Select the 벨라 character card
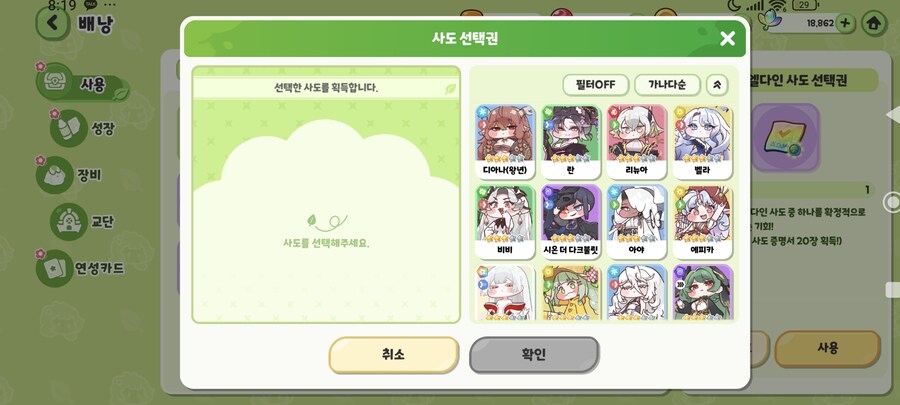This screenshot has width=900, height=405. point(703,142)
